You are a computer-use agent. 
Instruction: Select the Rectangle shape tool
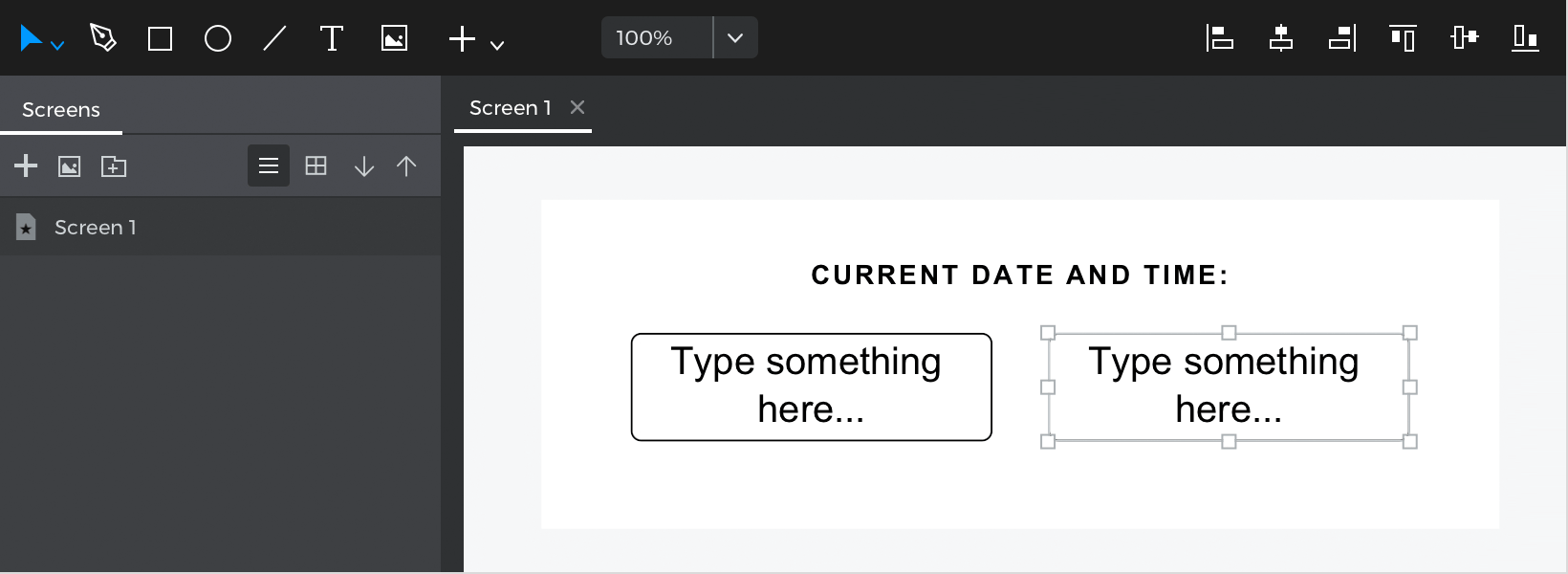click(x=160, y=38)
